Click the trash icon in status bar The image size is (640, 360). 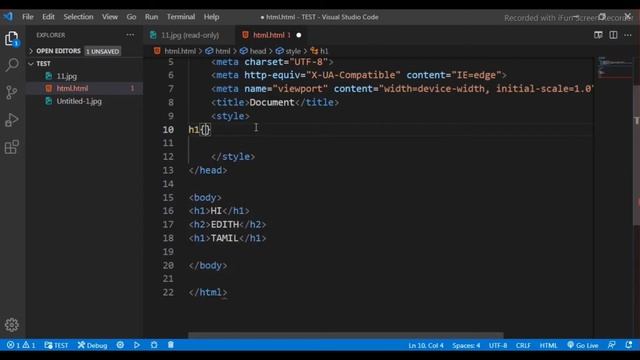[x=171, y=345]
